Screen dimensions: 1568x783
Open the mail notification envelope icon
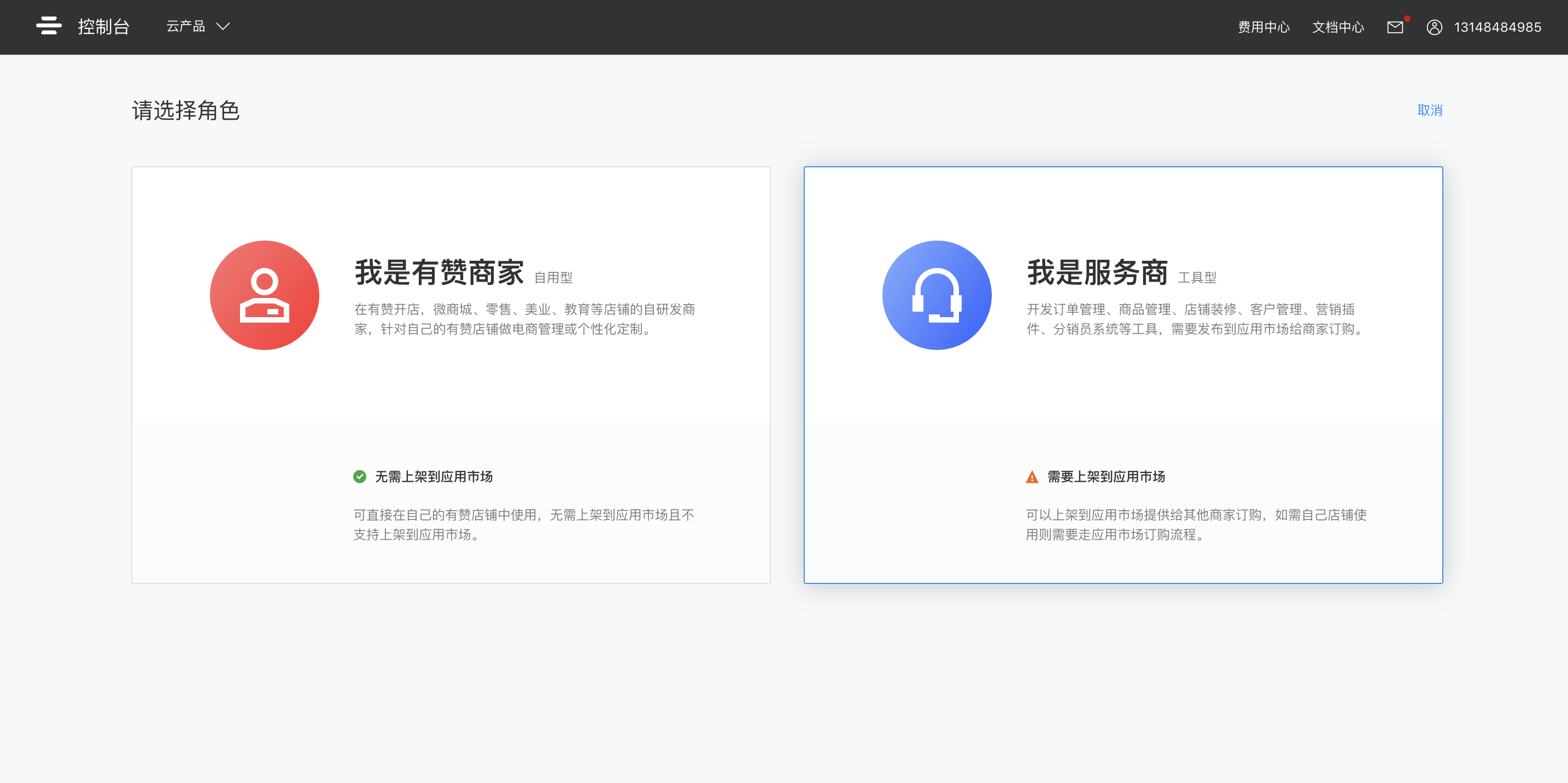click(1395, 27)
